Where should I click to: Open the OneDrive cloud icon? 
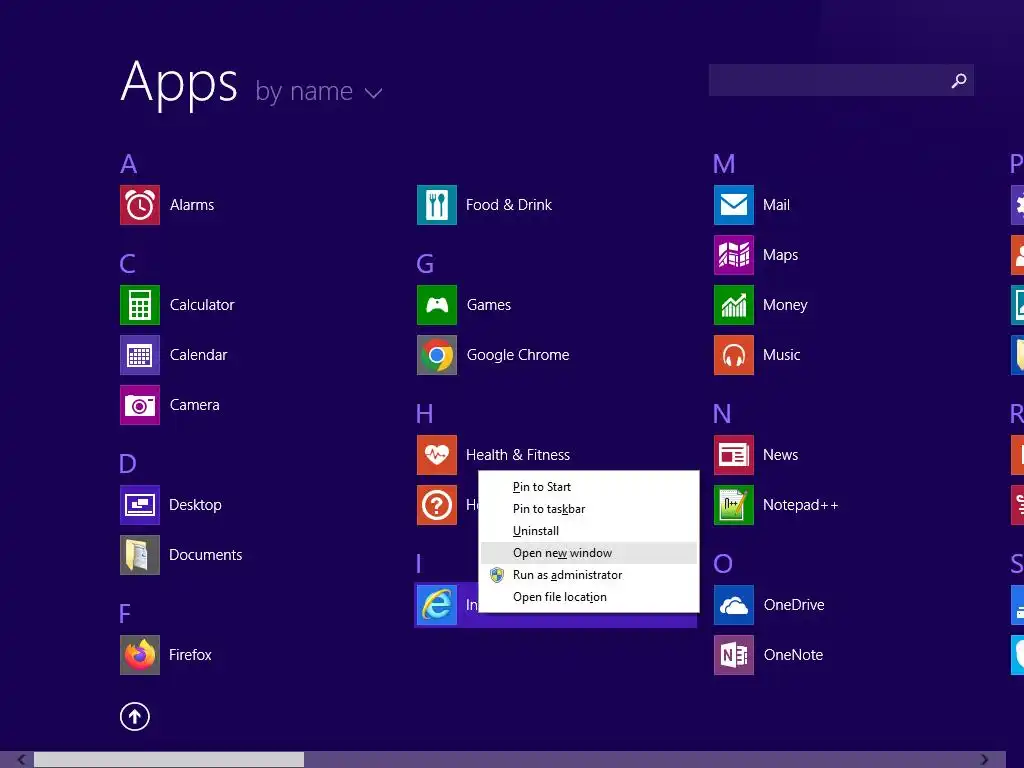coord(734,605)
